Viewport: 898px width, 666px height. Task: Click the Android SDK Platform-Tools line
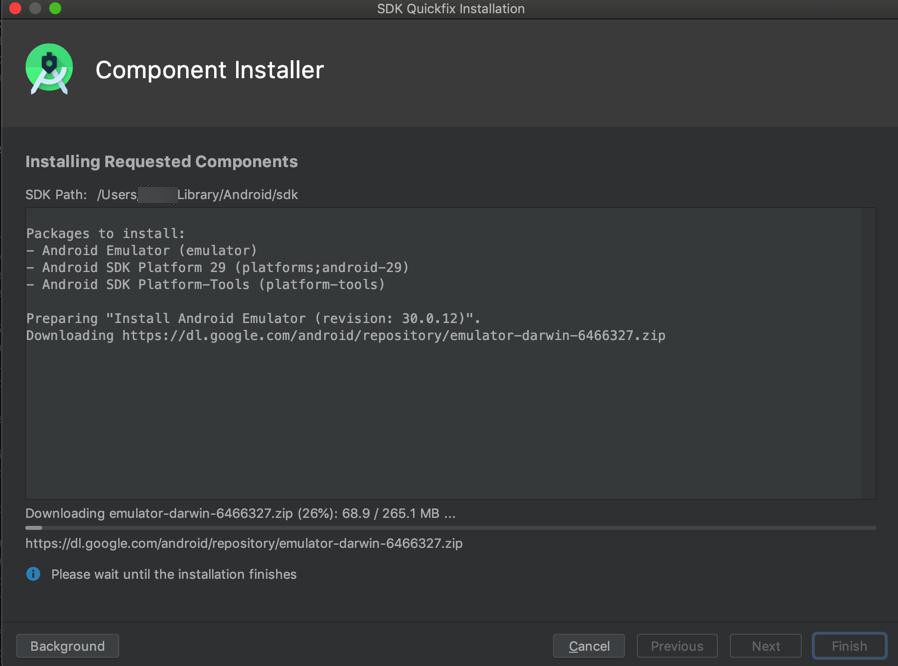[x=206, y=285]
